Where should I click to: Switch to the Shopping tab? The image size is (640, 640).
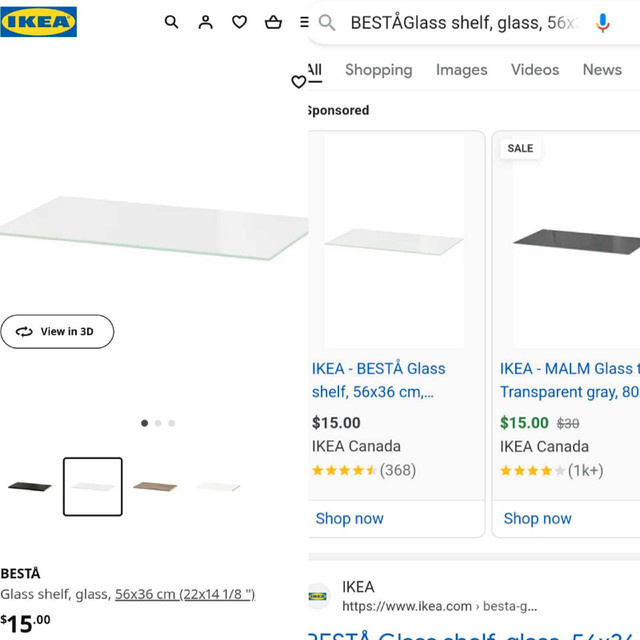coord(378,69)
